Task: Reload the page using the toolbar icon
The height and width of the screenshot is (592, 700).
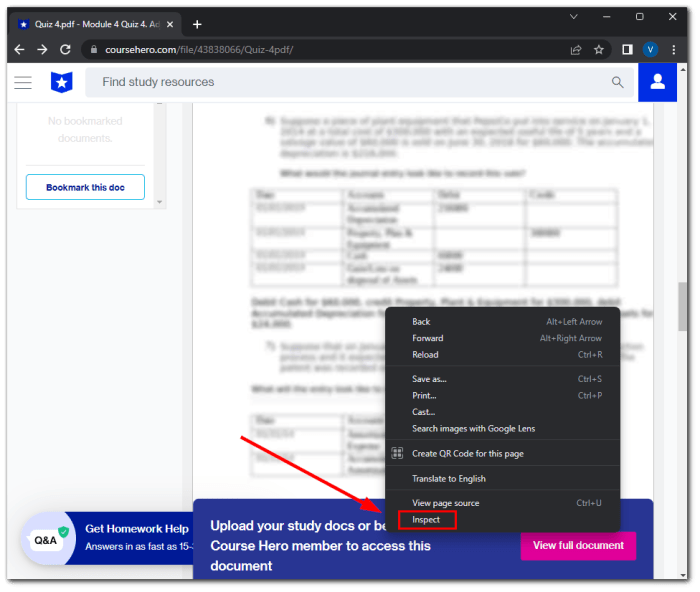Action: coord(66,50)
